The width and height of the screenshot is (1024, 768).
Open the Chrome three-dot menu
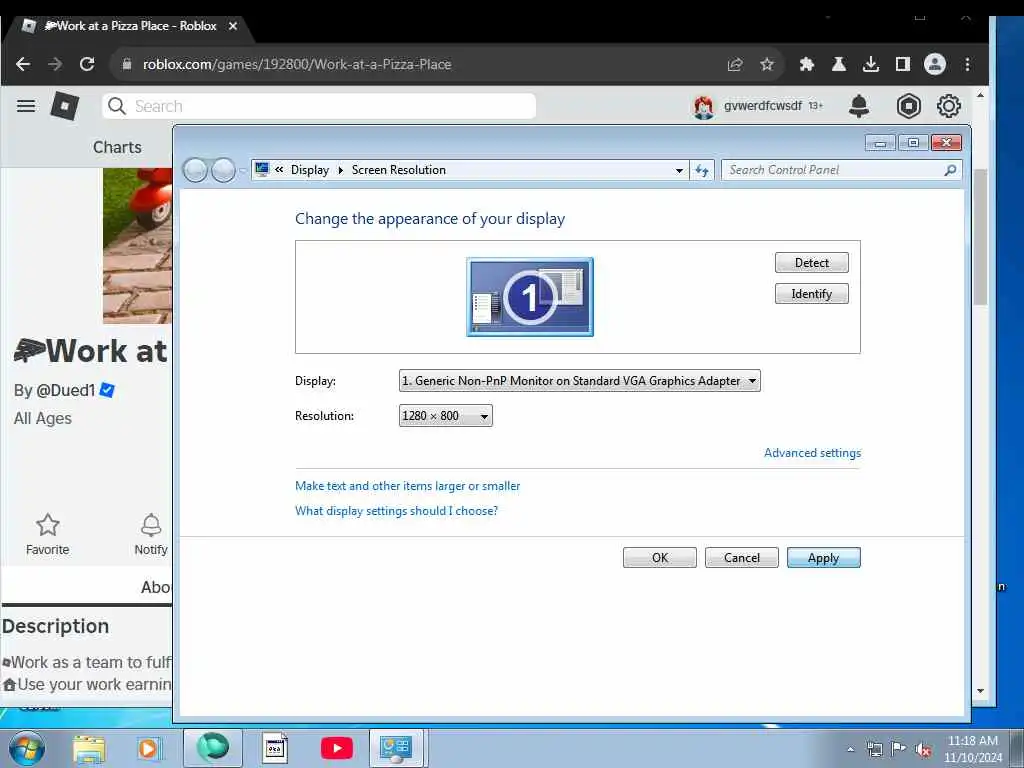pyautogui.click(x=967, y=64)
